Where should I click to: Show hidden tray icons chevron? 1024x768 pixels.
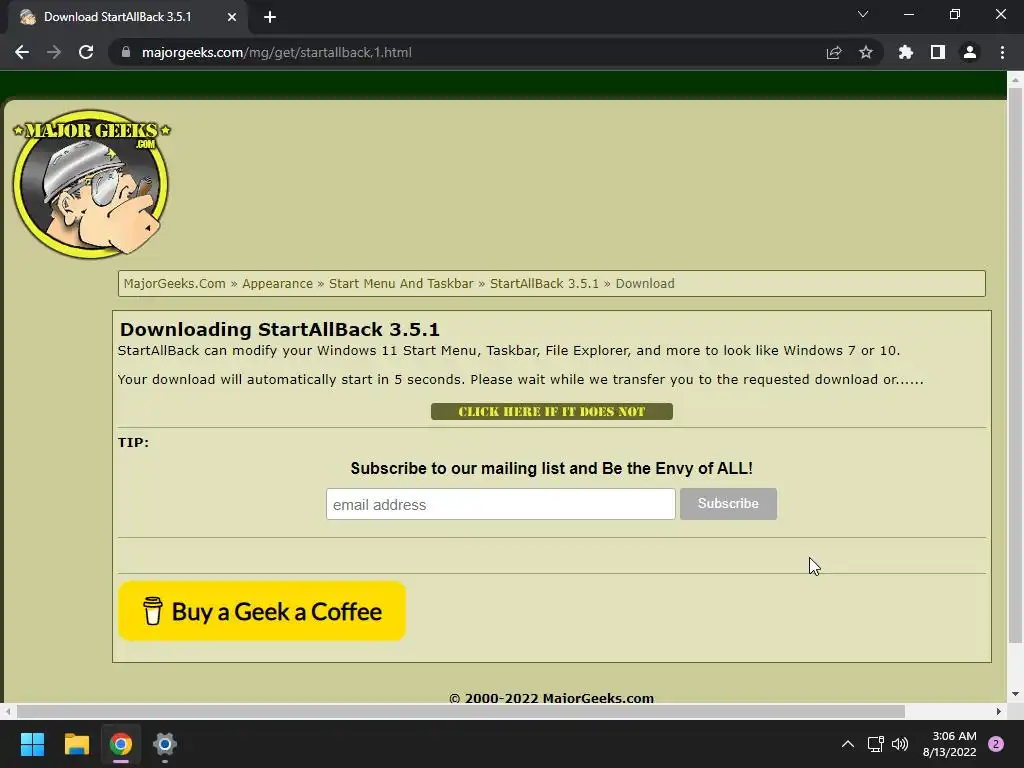coord(848,744)
